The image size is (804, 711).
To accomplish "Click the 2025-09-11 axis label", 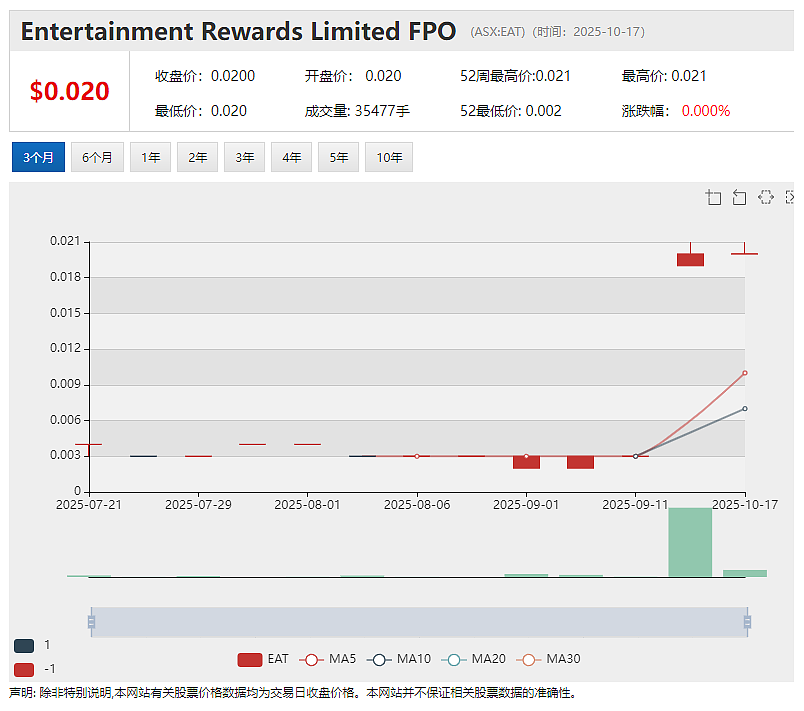I will point(635,505).
